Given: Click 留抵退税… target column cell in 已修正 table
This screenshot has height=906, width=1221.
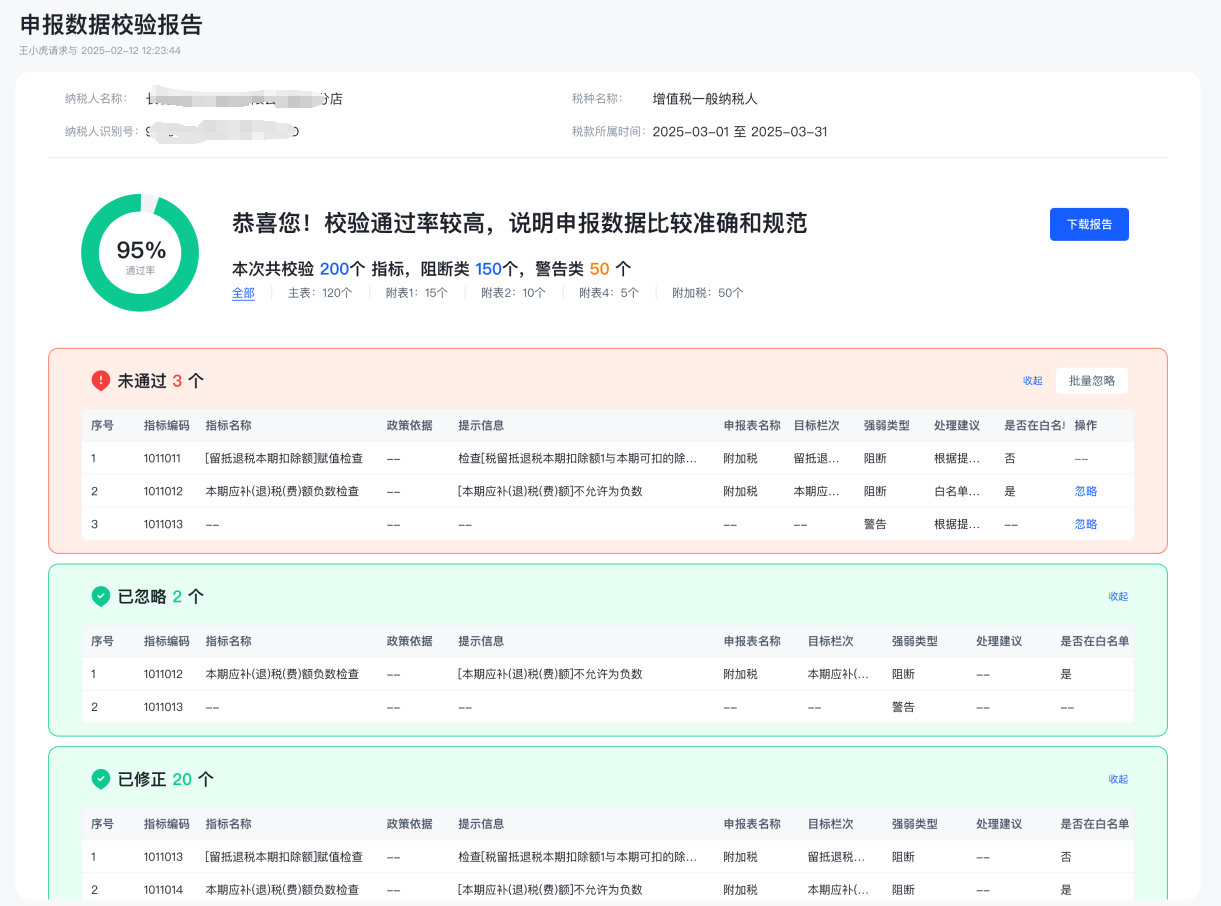Looking at the screenshot, I should pos(836,857).
